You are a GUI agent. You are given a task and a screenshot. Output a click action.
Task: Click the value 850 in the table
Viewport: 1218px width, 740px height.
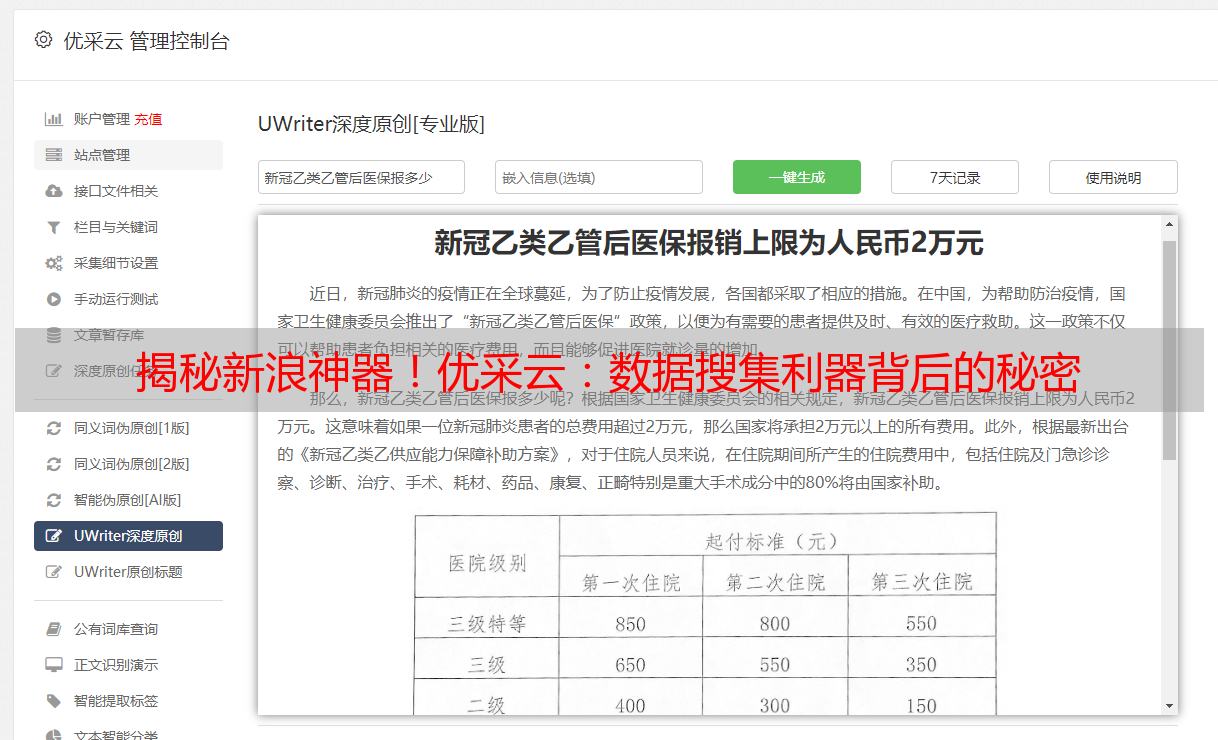[x=630, y=624]
